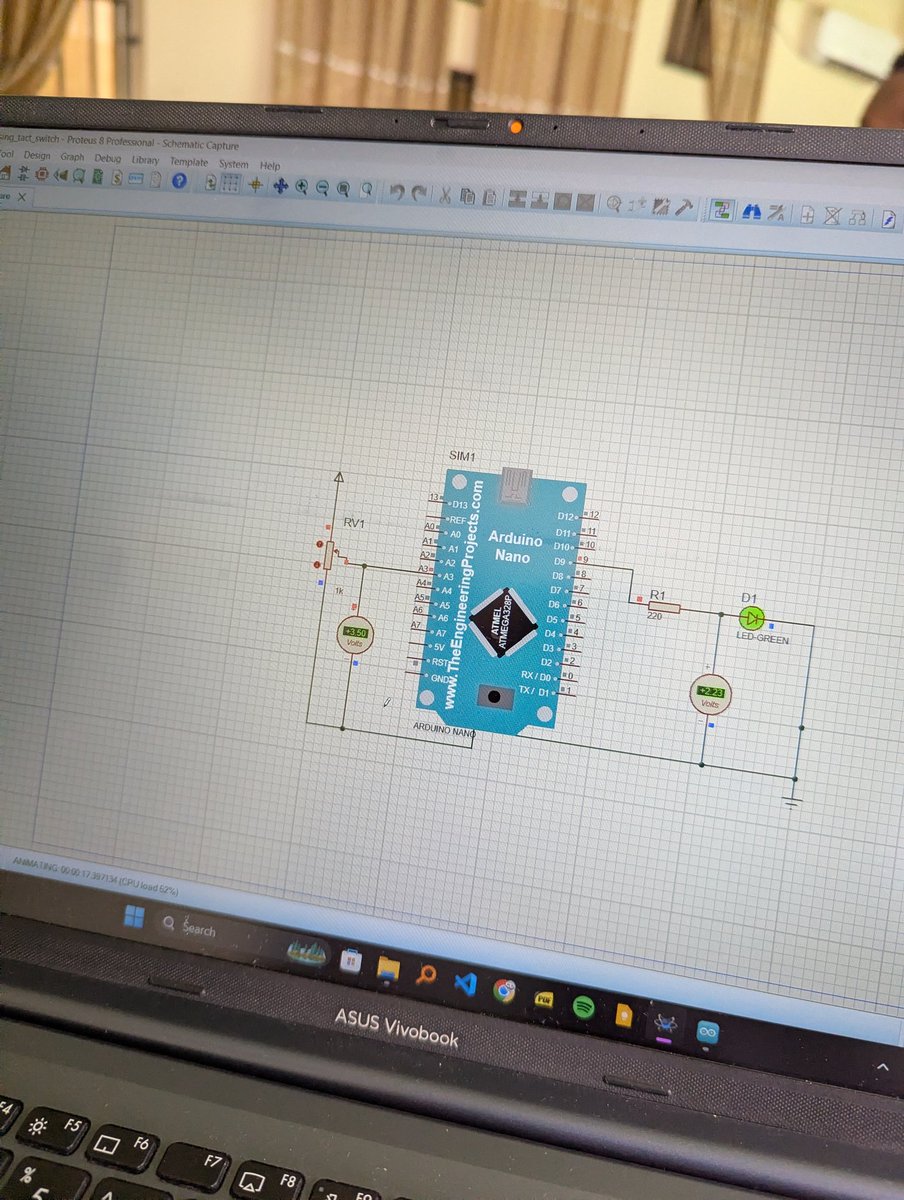Click the voltmeter reading +2.23 volts
Screen dimensions: 904x1200
pos(711,693)
